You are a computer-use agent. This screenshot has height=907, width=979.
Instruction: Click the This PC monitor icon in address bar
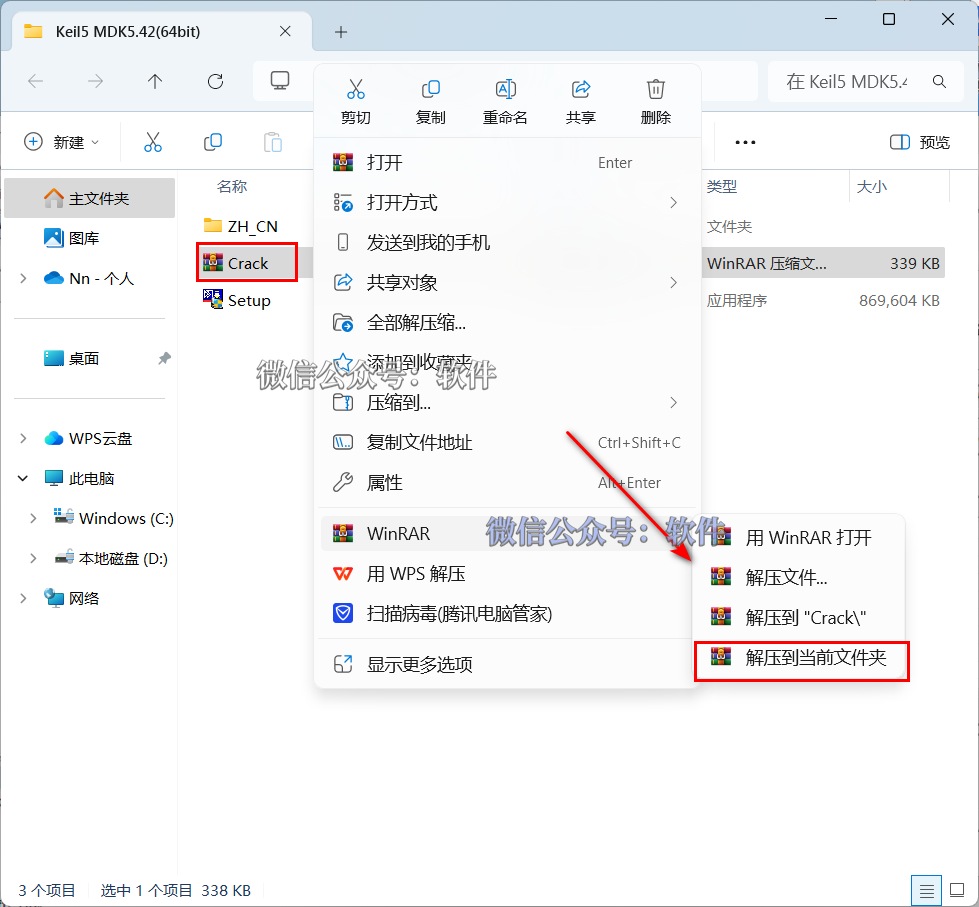coord(280,81)
